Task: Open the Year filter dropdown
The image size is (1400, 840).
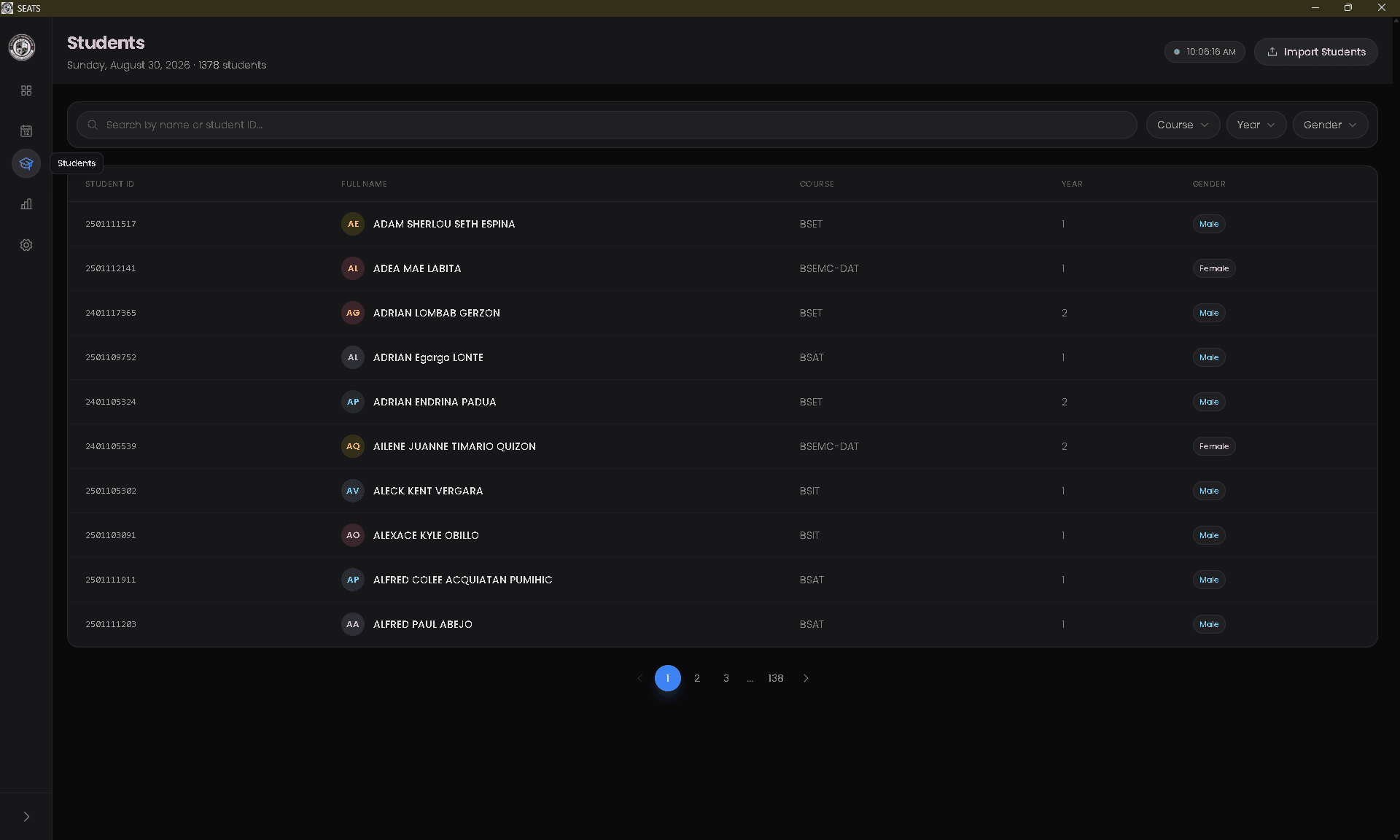Action: click(1256, 125)
